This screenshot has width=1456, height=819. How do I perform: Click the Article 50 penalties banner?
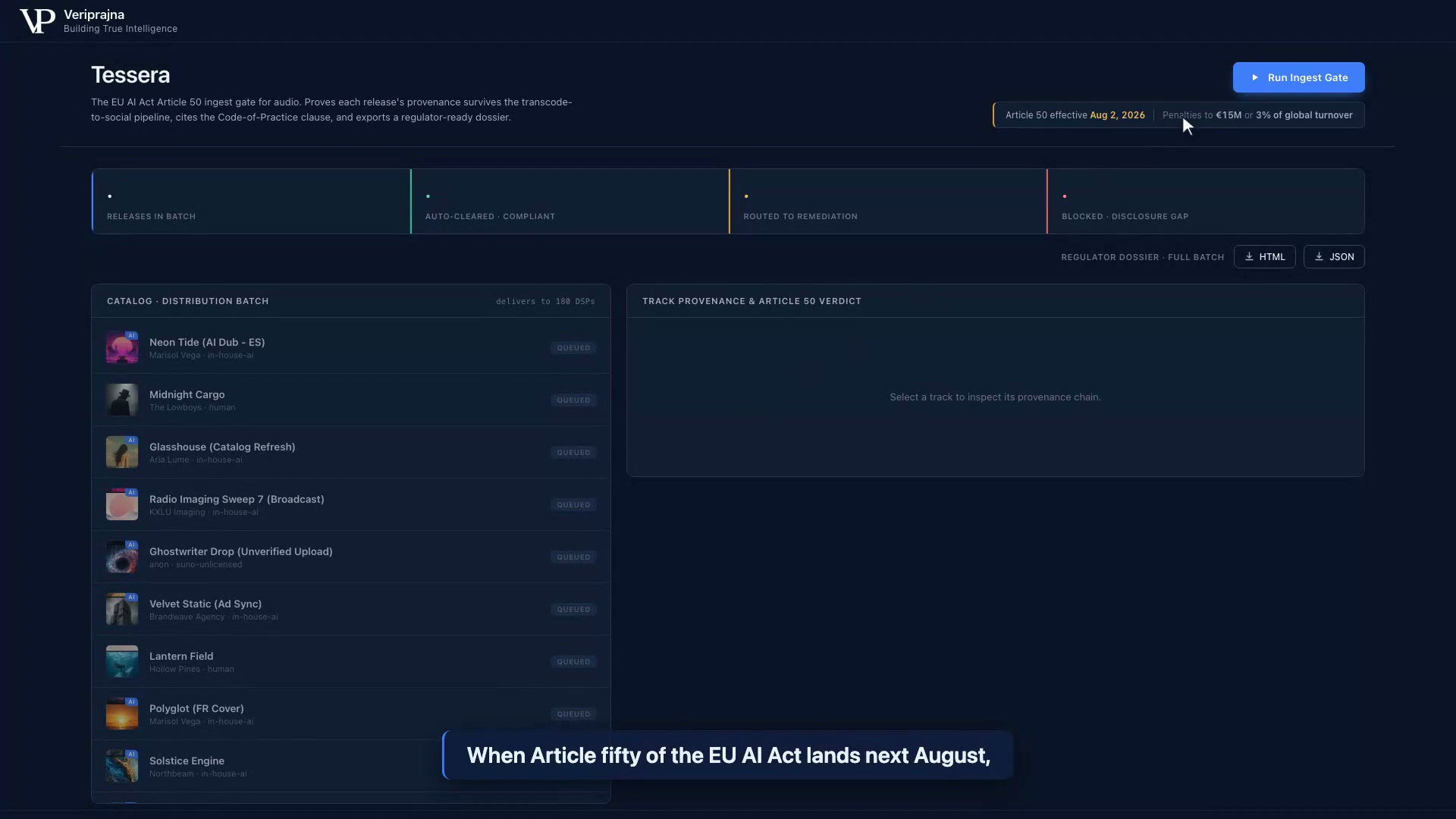[x=1178, y=115]
